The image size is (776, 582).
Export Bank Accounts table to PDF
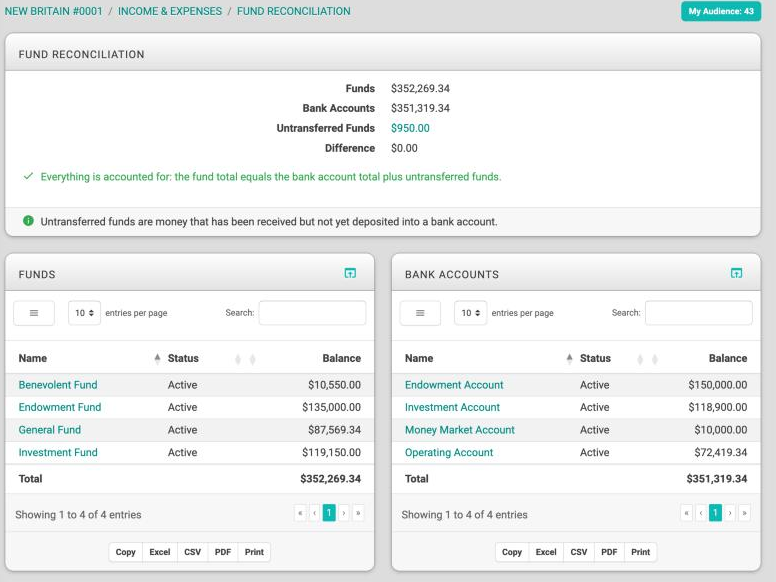coord(609,552)
